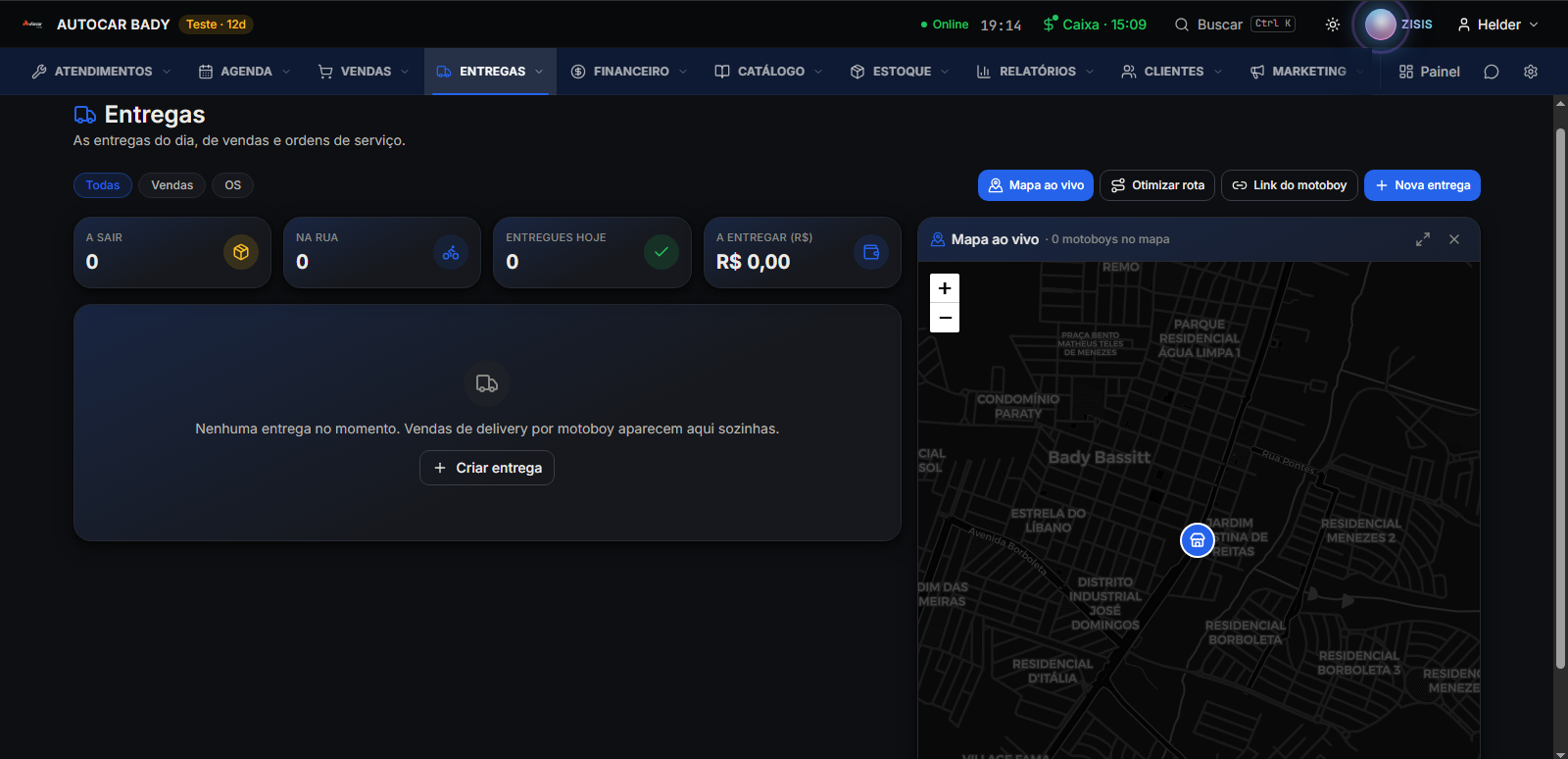This screenshot has width=1568, height=759.
Task: Open the Financeiro dropdown menu
Action: tap(629, 72)
